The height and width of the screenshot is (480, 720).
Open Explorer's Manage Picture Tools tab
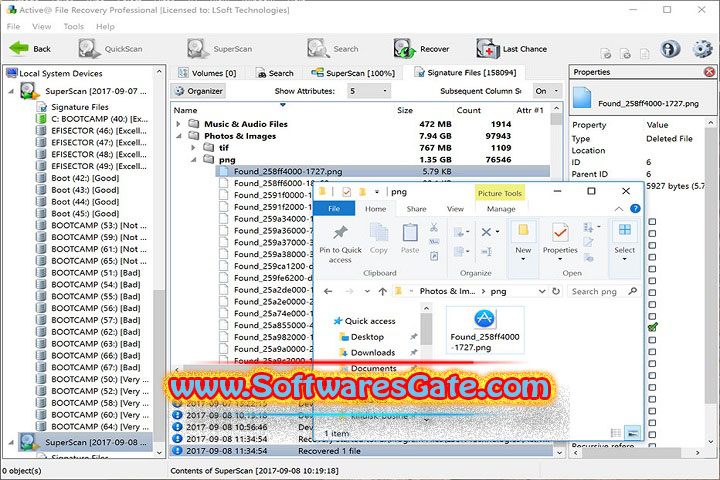coord(501,209)
